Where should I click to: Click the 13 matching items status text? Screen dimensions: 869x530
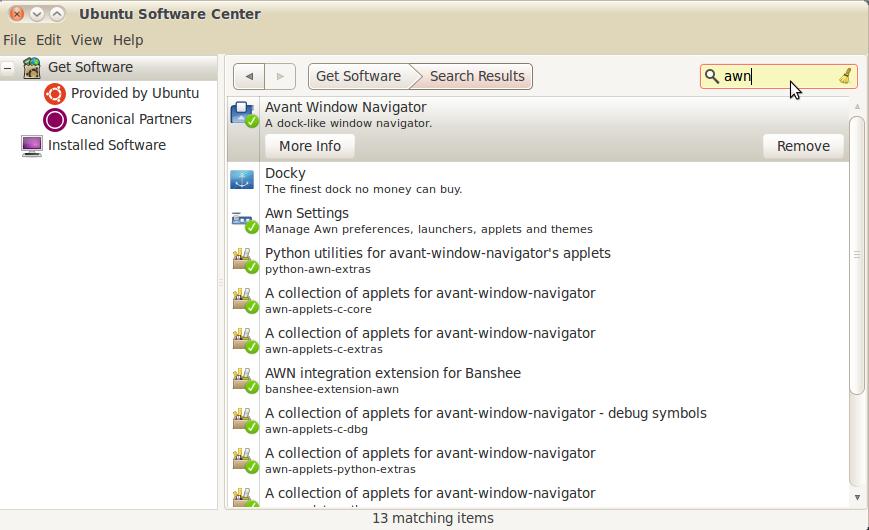[433, 518]
